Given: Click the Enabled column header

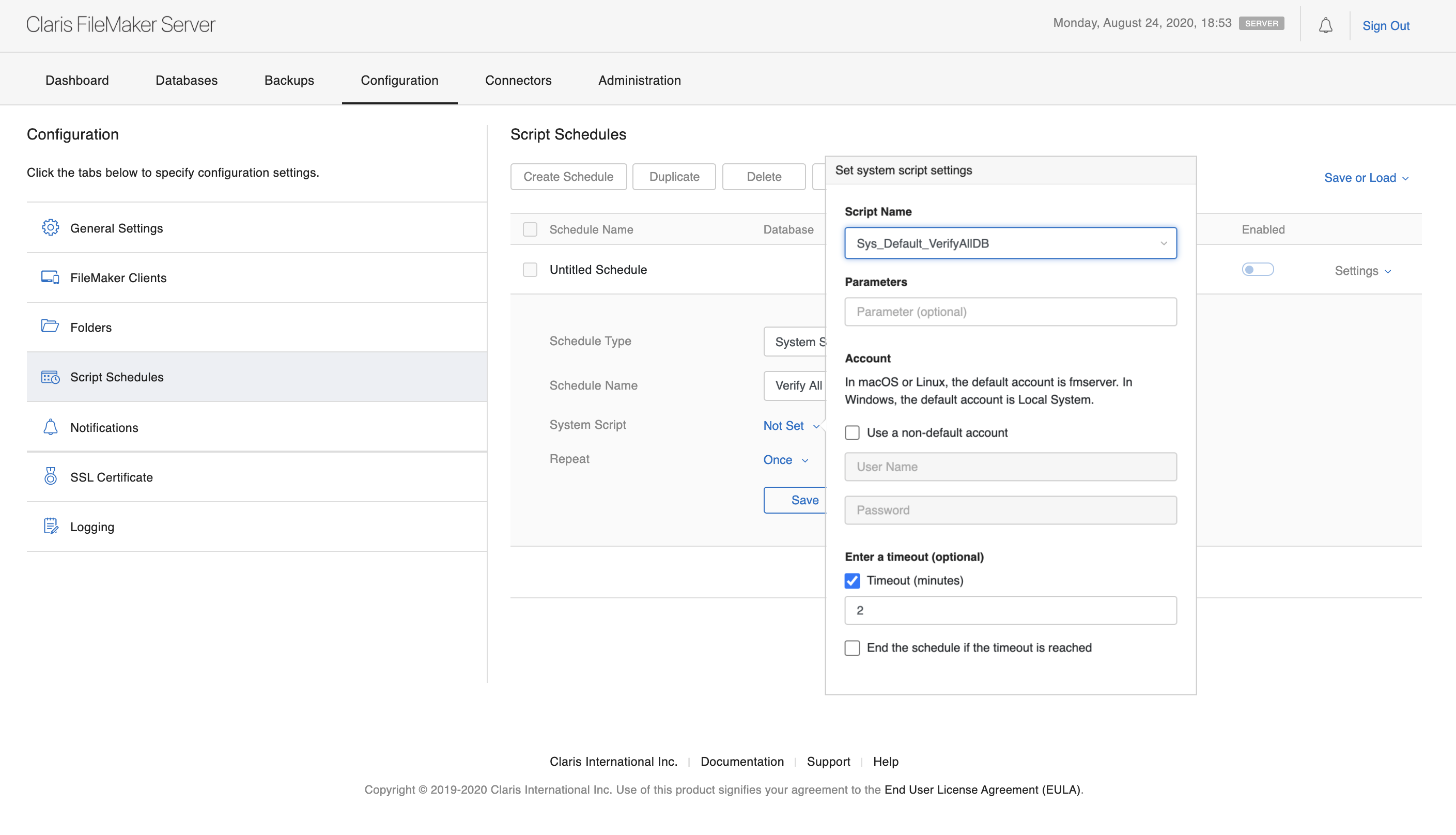Looking at the screenshot, I should click(1263, 229).
